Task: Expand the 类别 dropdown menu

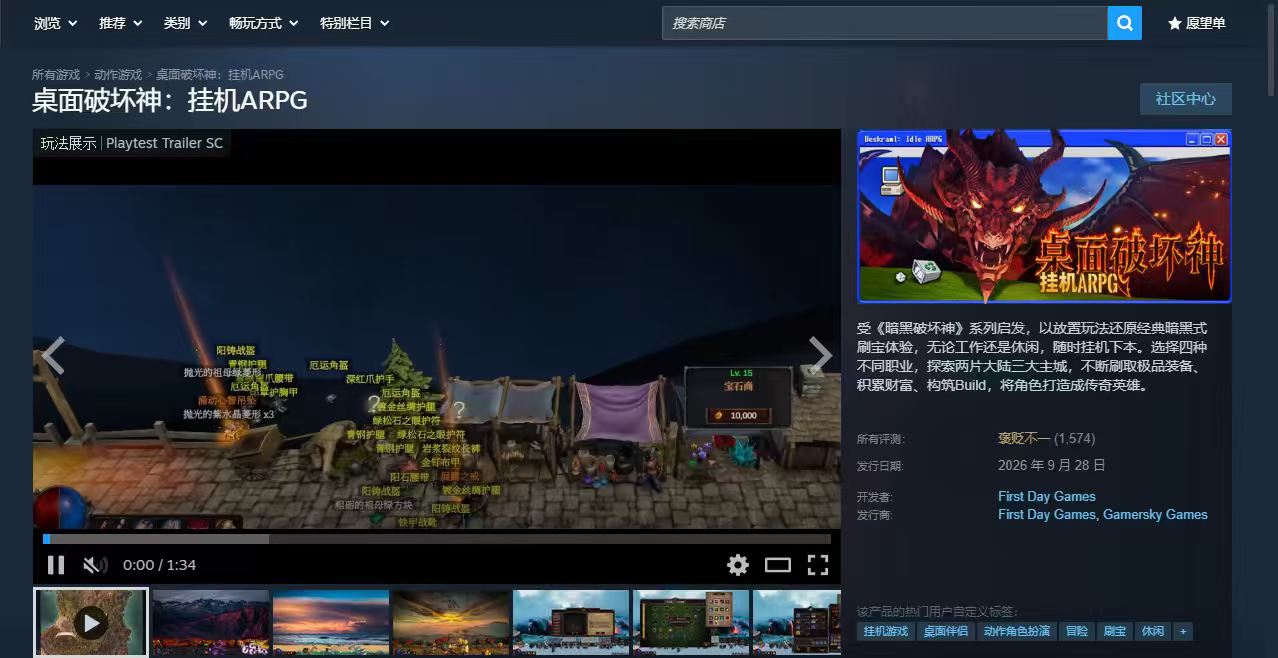Action: 185,23
